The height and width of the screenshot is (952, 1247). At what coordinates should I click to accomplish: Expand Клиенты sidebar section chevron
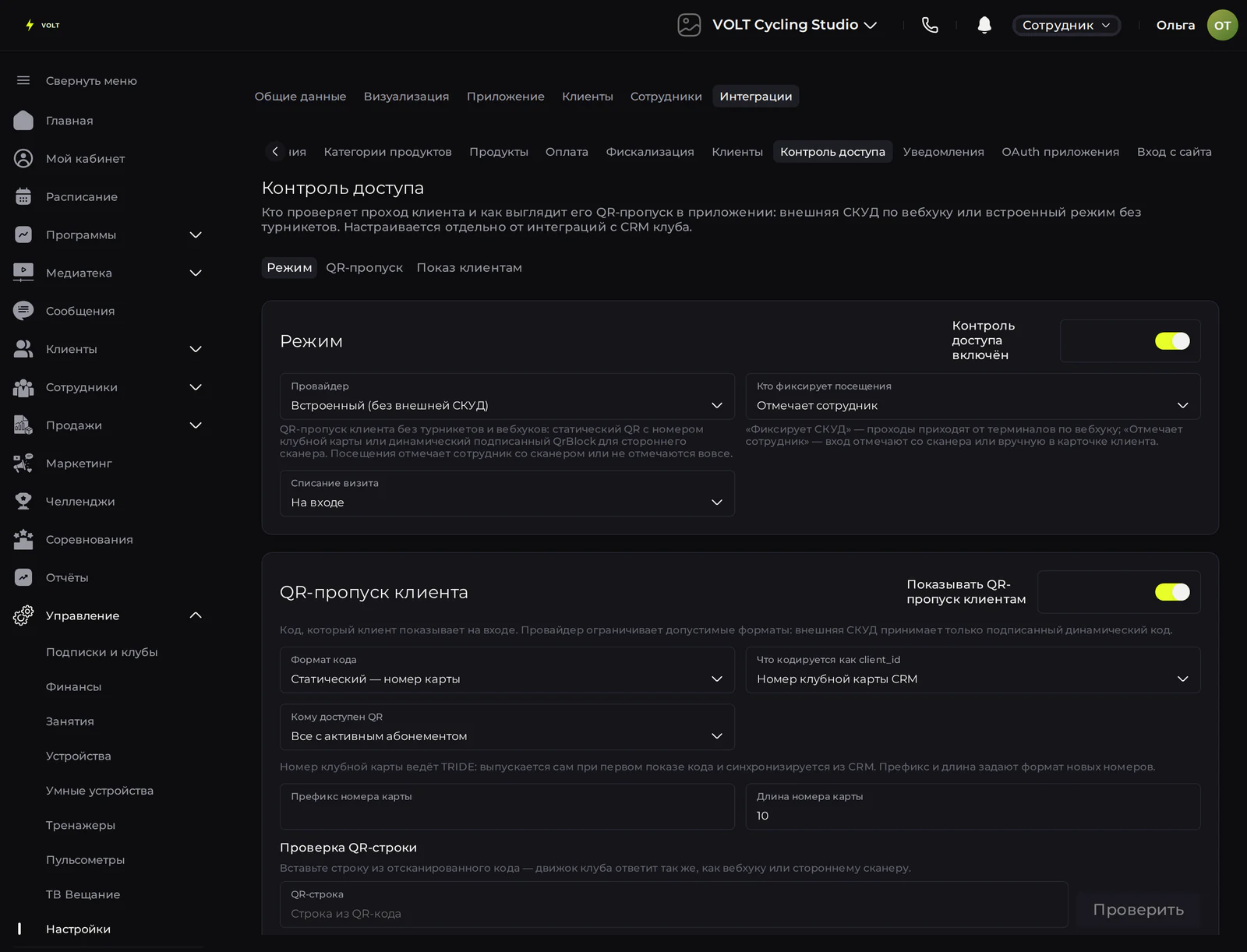tap(196, 349)
